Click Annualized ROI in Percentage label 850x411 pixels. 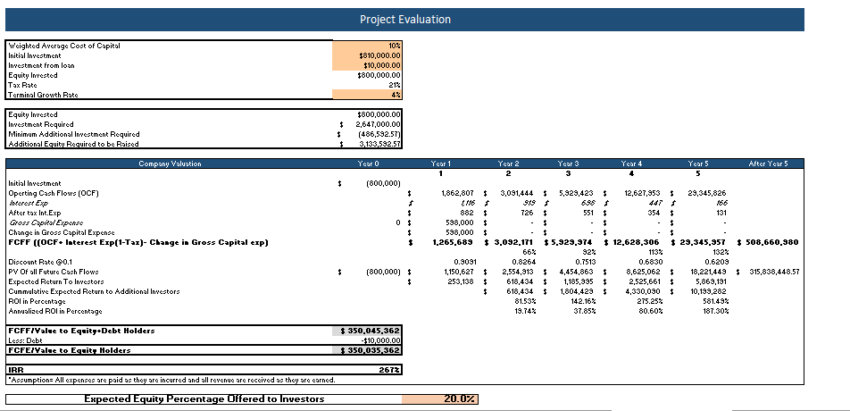(55, 311)
